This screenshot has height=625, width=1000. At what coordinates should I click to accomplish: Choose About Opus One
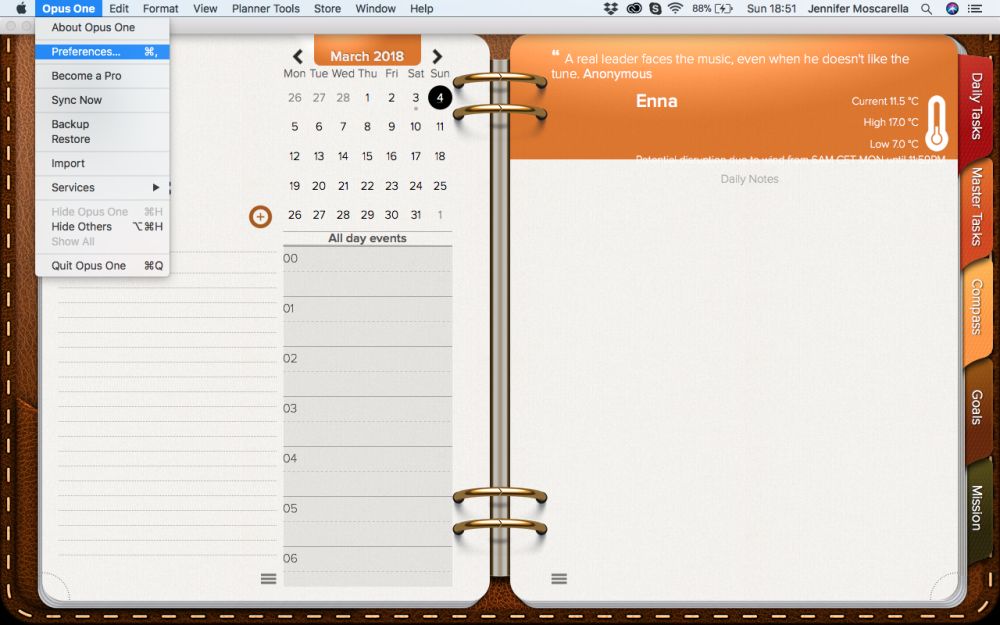point(102,27)
